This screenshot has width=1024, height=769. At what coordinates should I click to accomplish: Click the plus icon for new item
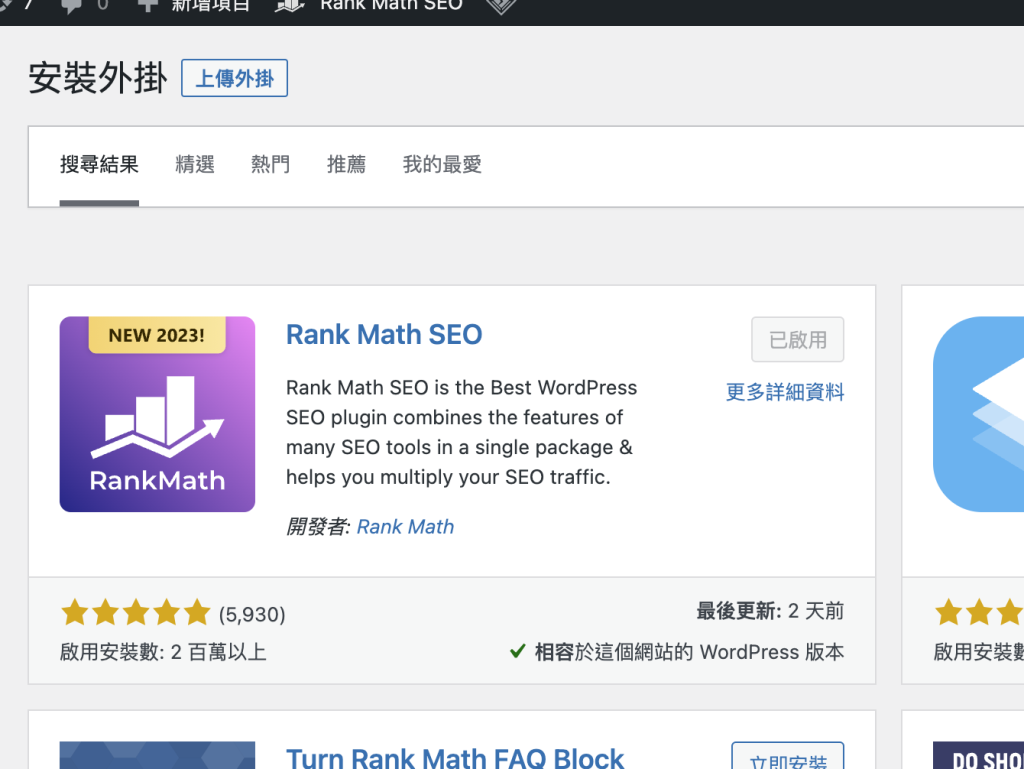pyautogui.click(x=148, y=5)
